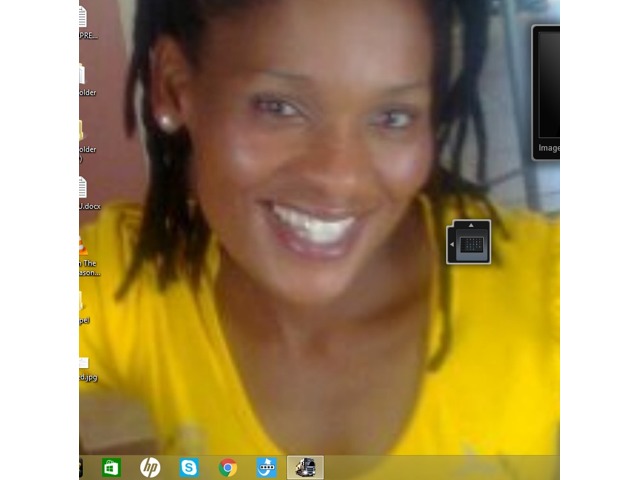Open the Windows Store taskbar icon
This screenshot has height=480, width=640.
tap(112, 467)
